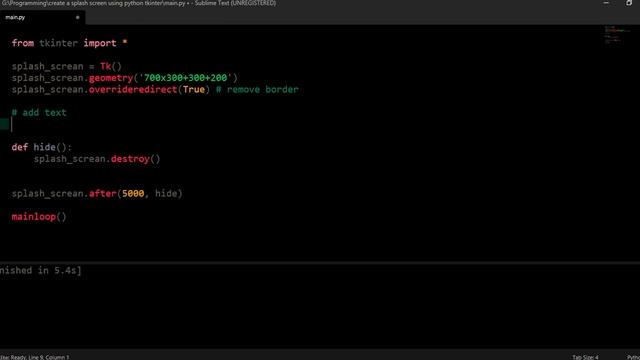Click the '700x300+300+200' geometry string
This screenshot has width=640, height=360.
coord(186,78)
